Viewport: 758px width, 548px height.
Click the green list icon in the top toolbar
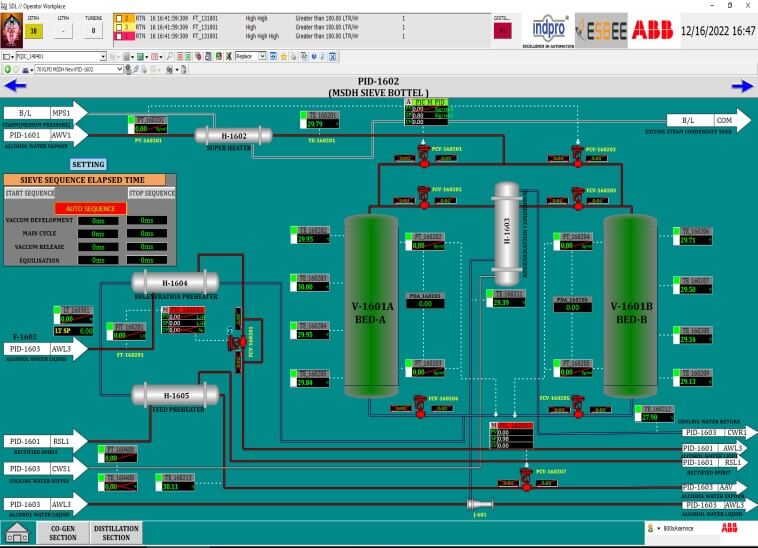(x=188, y=57)
